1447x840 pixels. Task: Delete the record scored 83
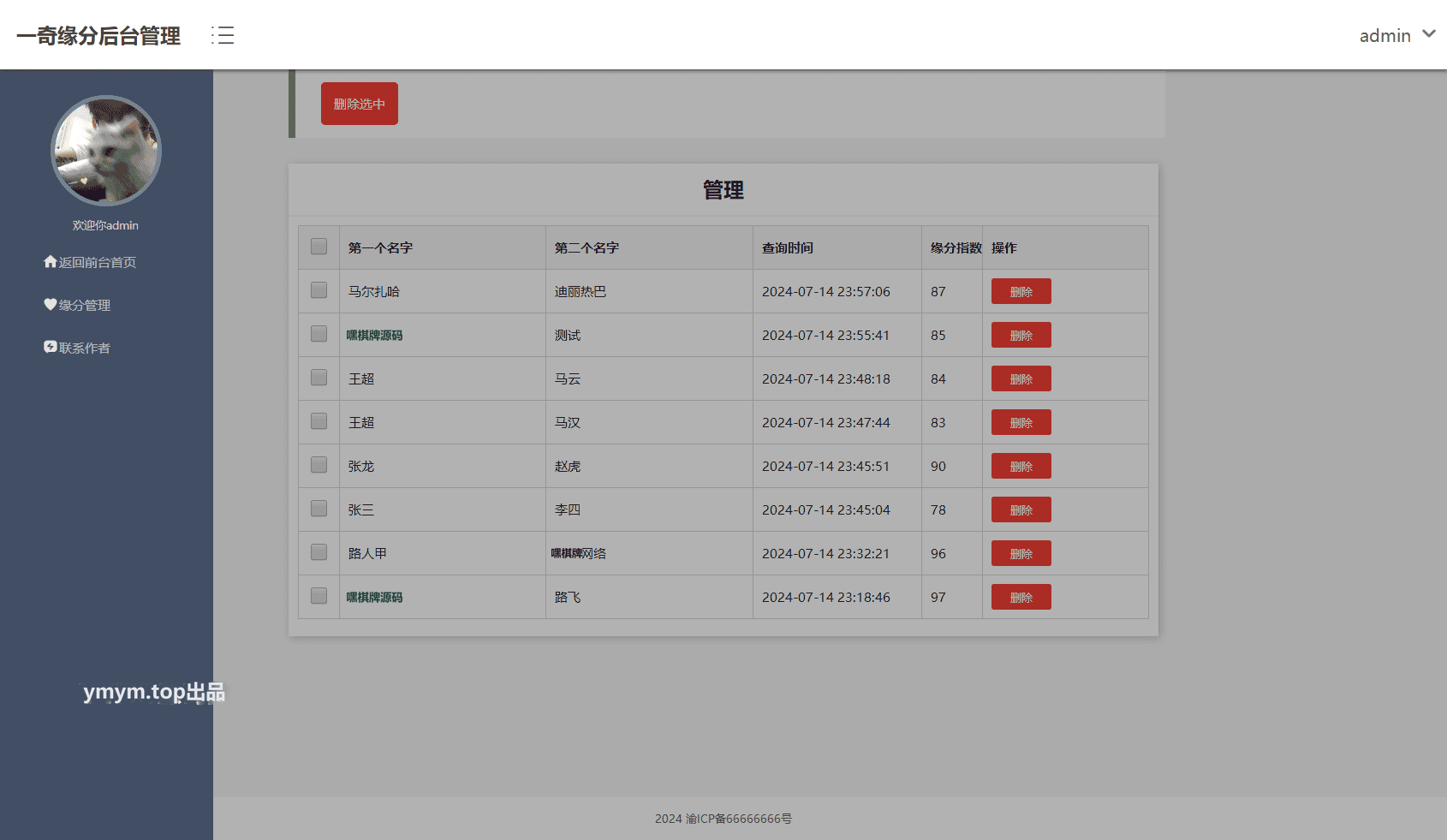point(1021,422)
